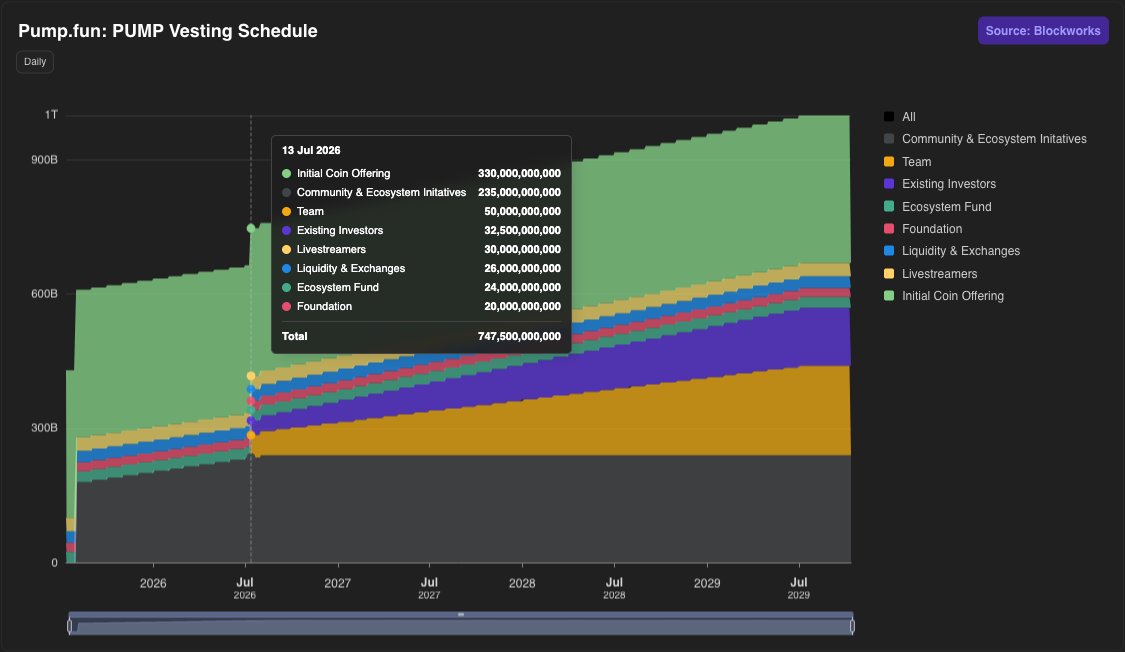The height and width of the screenshot is (652, 1125).
Task: Toggle Existing Investors legend label
Action: tap(949, 184)
